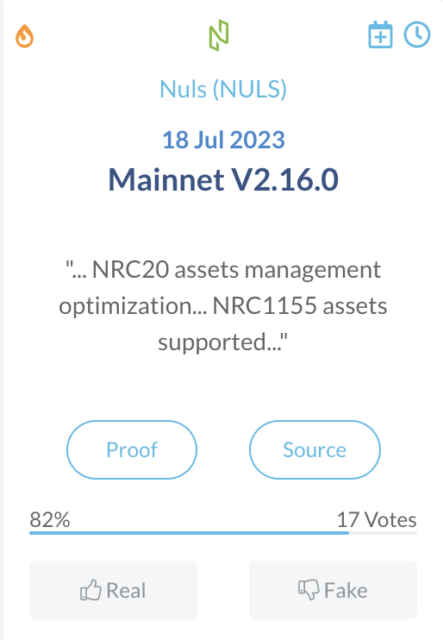Vote Fake on this event
Image resolution: width=443 pixels, height=640 pixels.
tap(333, 590)
